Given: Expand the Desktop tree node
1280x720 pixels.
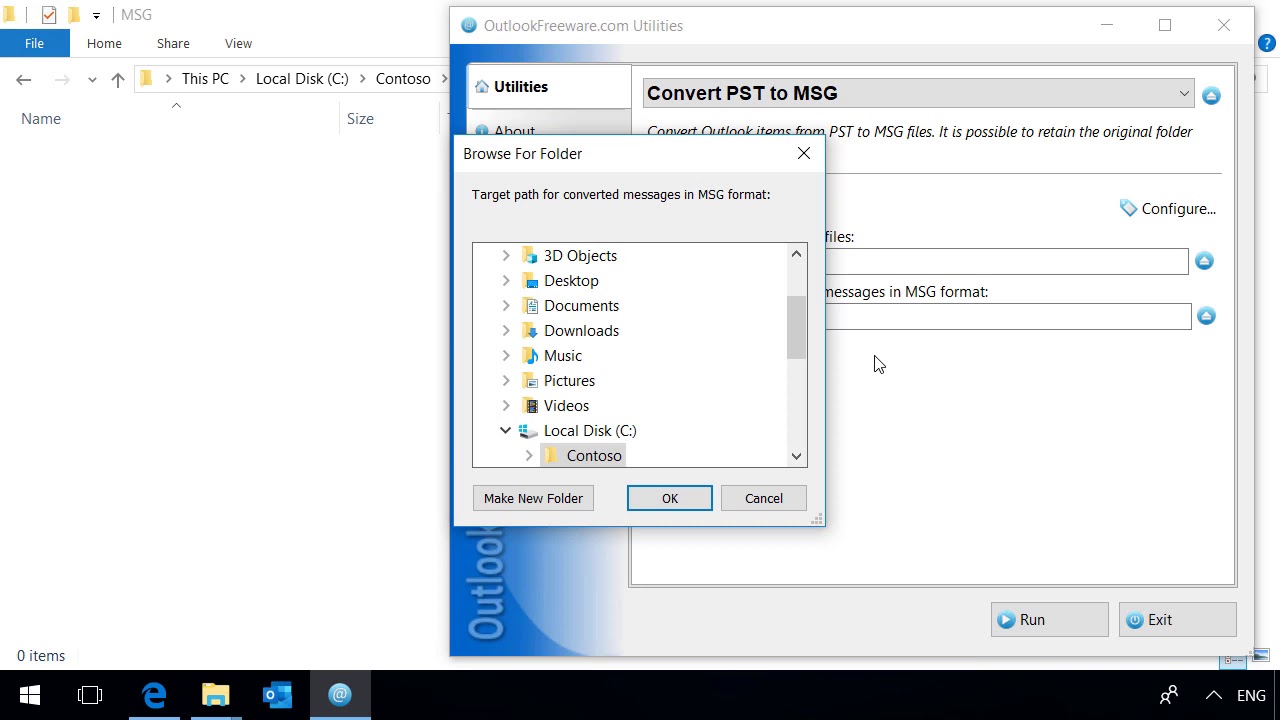Looking at the screenshot, I should point(506,281).
